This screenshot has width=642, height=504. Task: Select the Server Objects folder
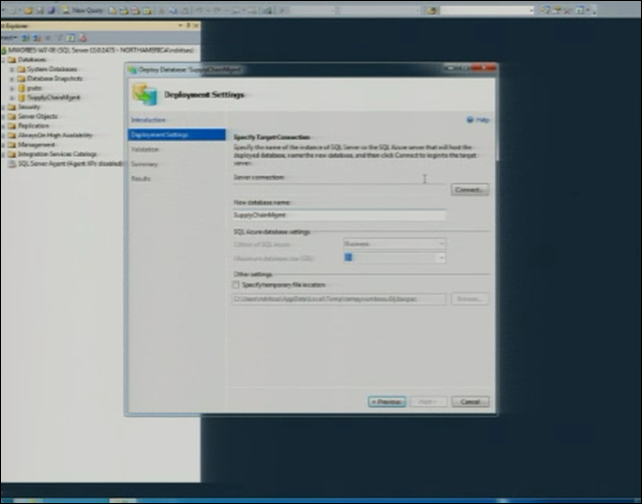pos(33,116)
